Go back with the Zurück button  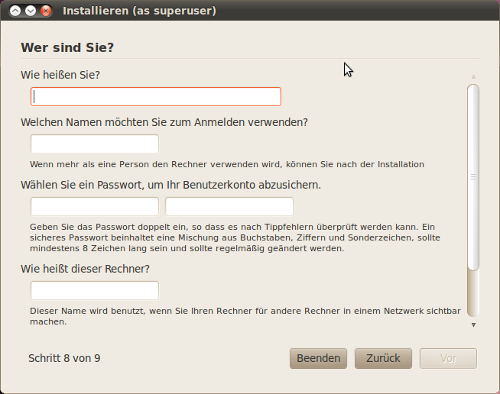pyautogui.click(x=383, y=358)
